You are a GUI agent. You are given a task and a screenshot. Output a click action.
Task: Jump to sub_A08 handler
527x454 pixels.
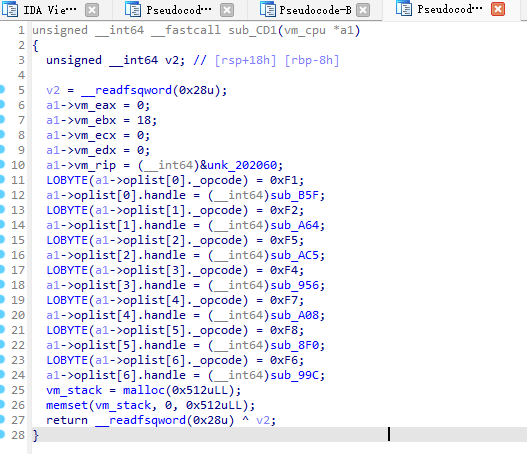pos(295,315)
